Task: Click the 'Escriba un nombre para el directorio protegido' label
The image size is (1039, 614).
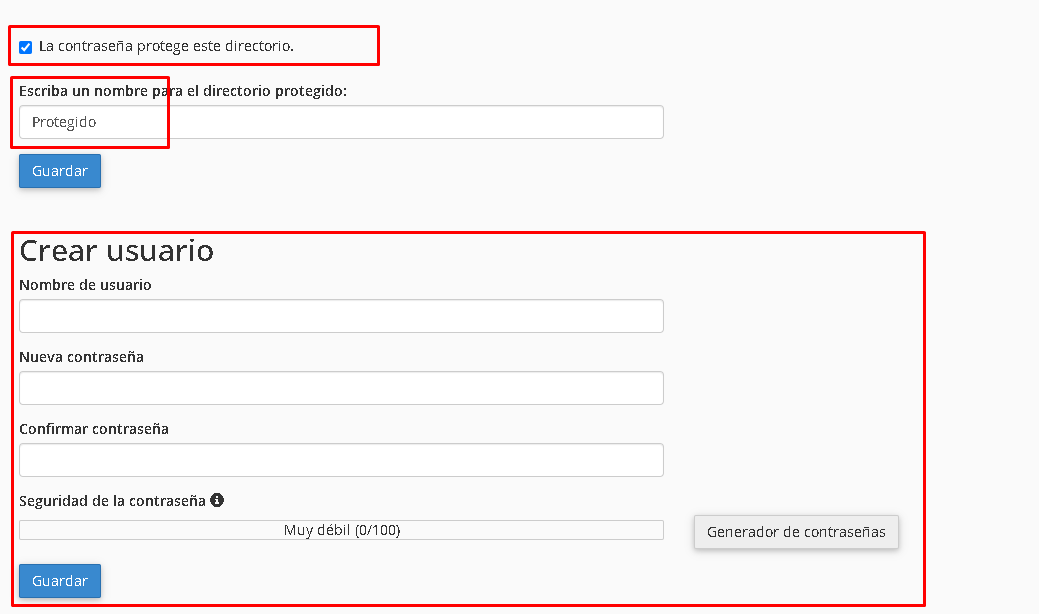Action: 183,91
